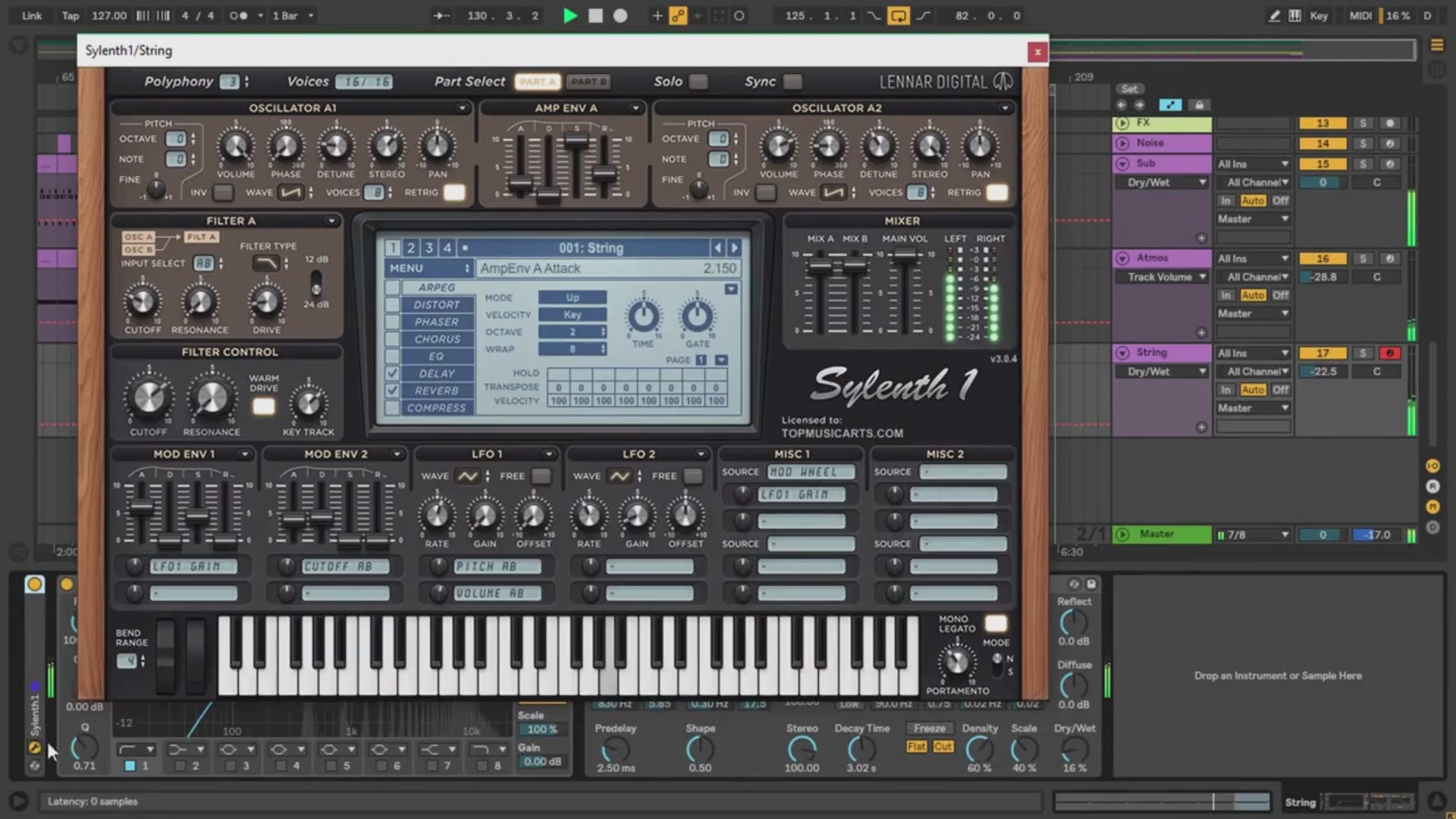The image size is (1456, 819).
Task: Toggle the LFO 1 Free switch
Action: pyautogui.click(x=541, y=476)
